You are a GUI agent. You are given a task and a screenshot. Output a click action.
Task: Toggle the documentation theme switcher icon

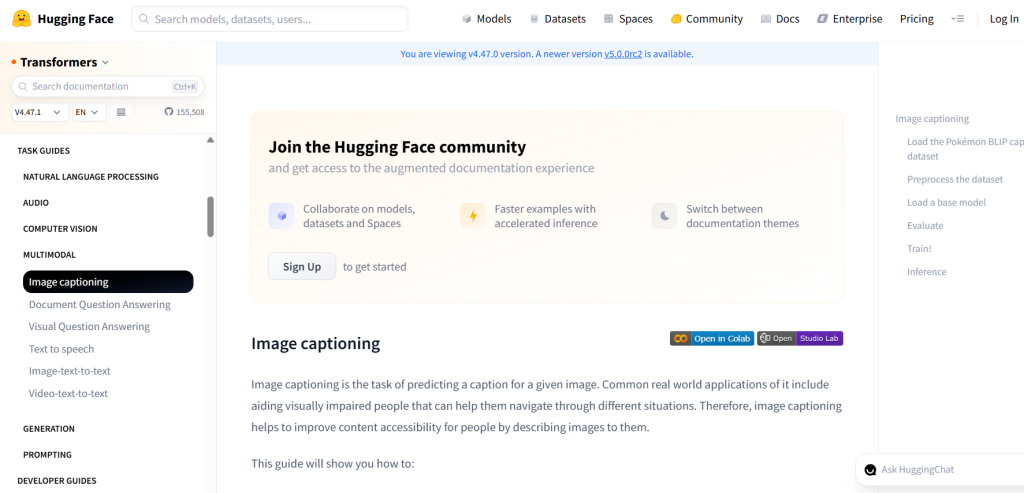pos(121,112)
